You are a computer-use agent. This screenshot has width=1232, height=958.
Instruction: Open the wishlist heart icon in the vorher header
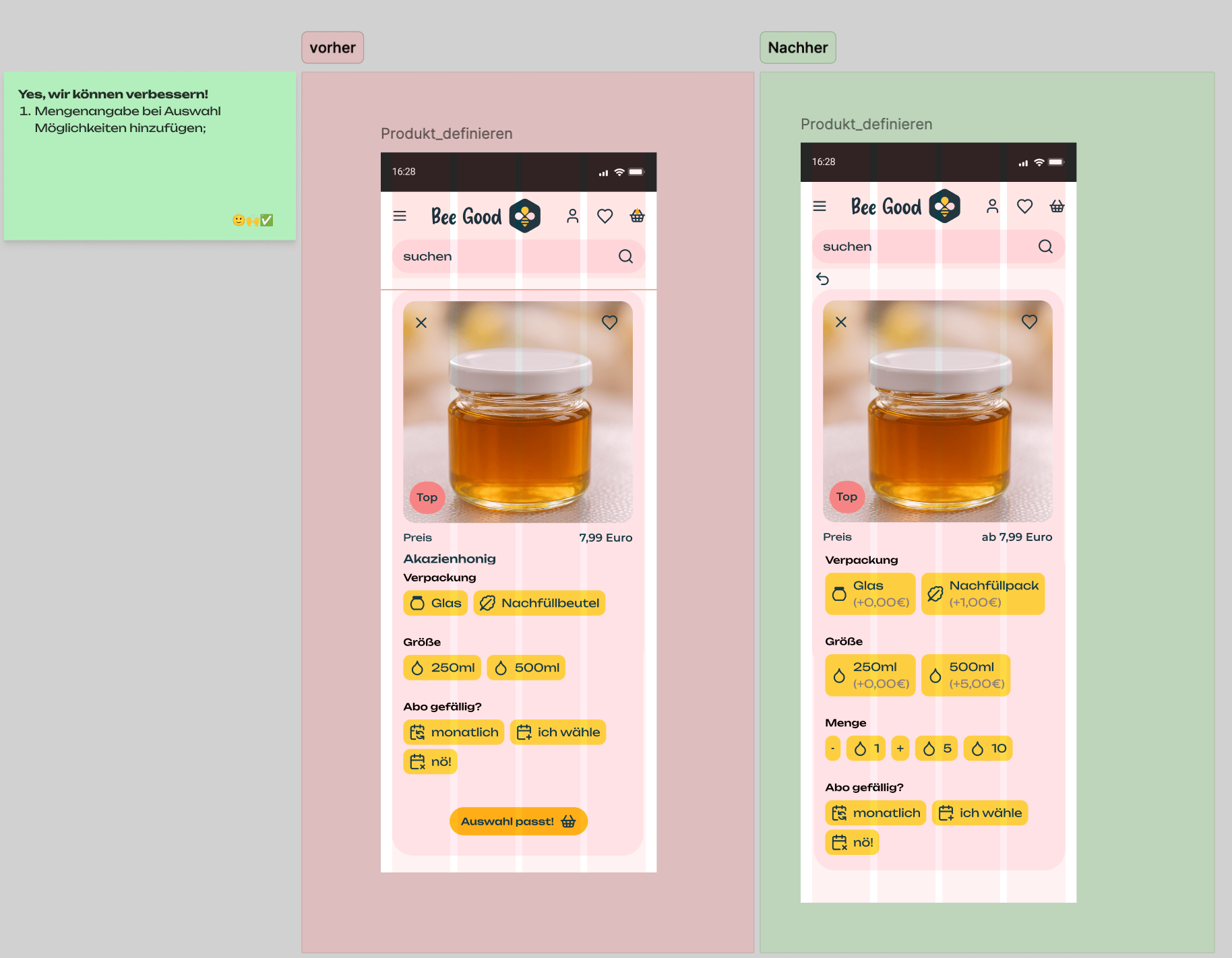click(605, 216)
